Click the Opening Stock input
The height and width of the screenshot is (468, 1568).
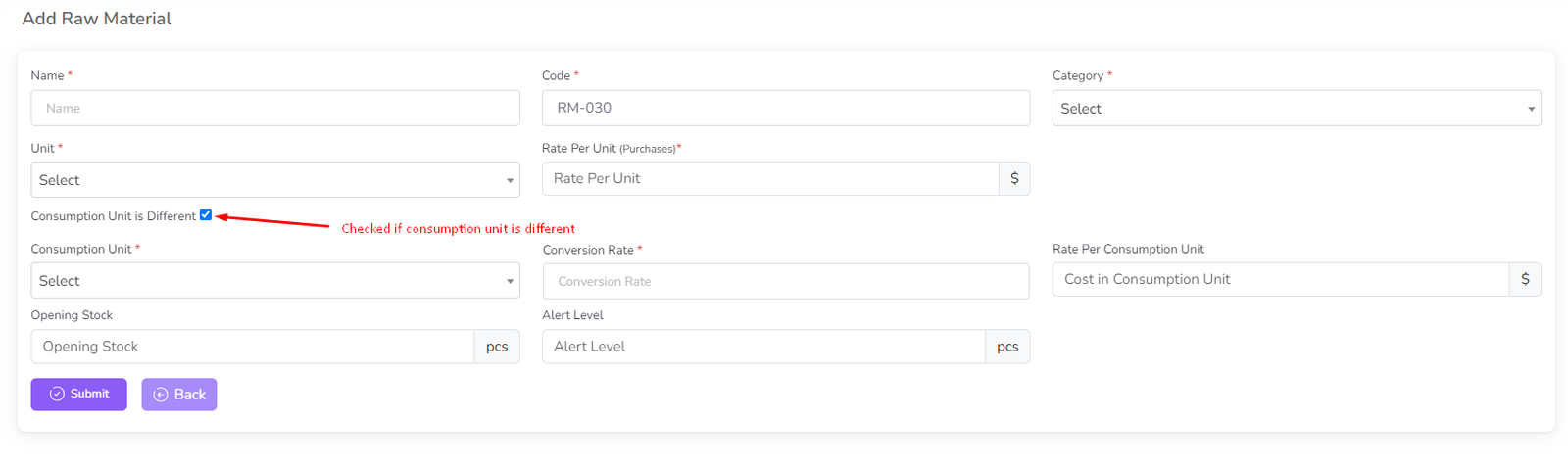[253, 347]
